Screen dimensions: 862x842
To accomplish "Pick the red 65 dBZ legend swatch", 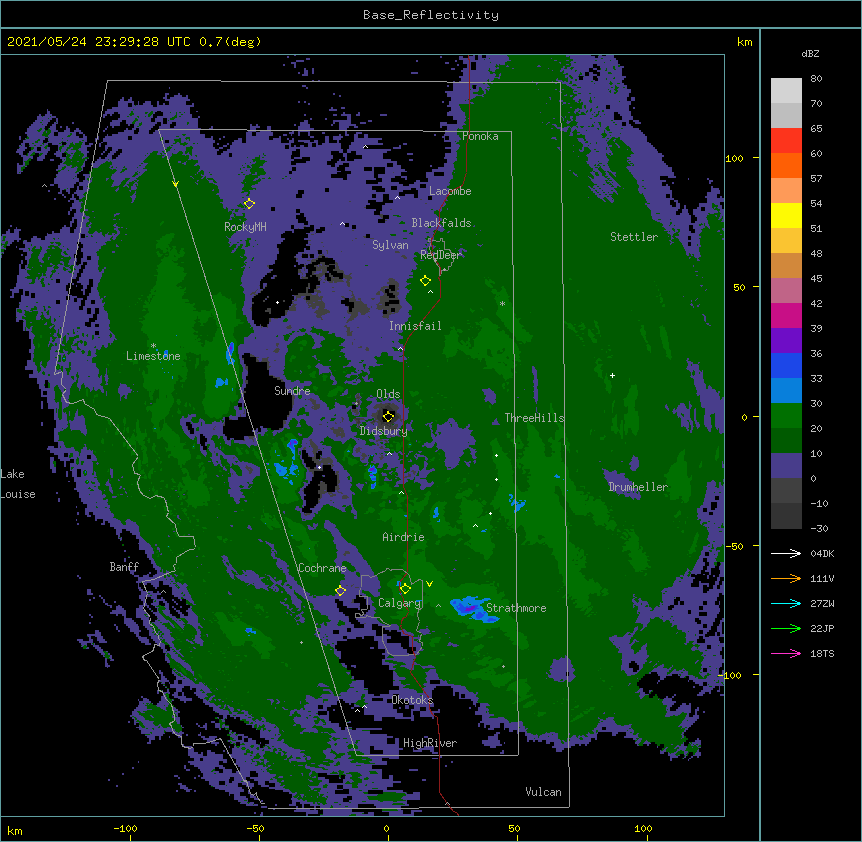I will point(786,140).
